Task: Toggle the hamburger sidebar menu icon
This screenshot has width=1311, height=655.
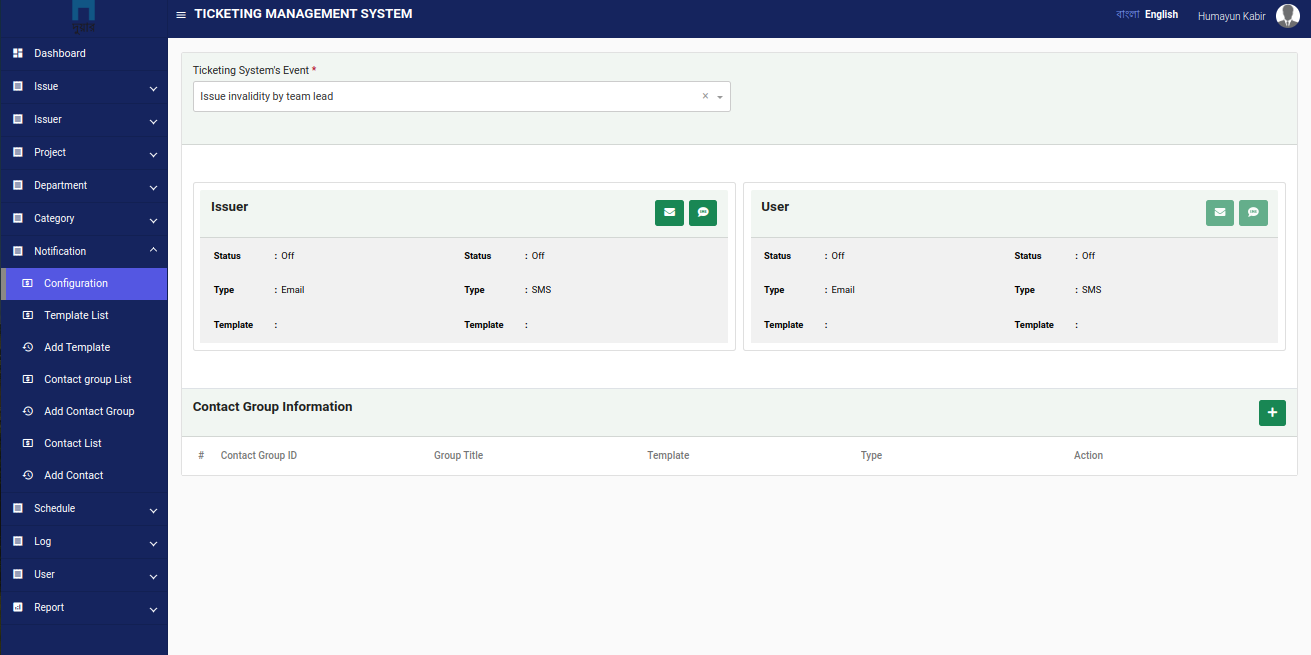Action: point(181,15)
